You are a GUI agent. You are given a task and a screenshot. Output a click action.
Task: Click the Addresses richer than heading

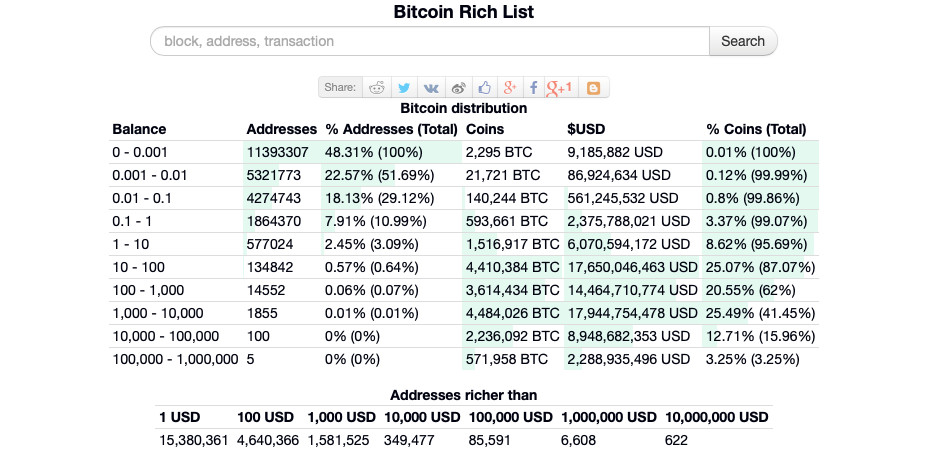(x=464, y=395)
